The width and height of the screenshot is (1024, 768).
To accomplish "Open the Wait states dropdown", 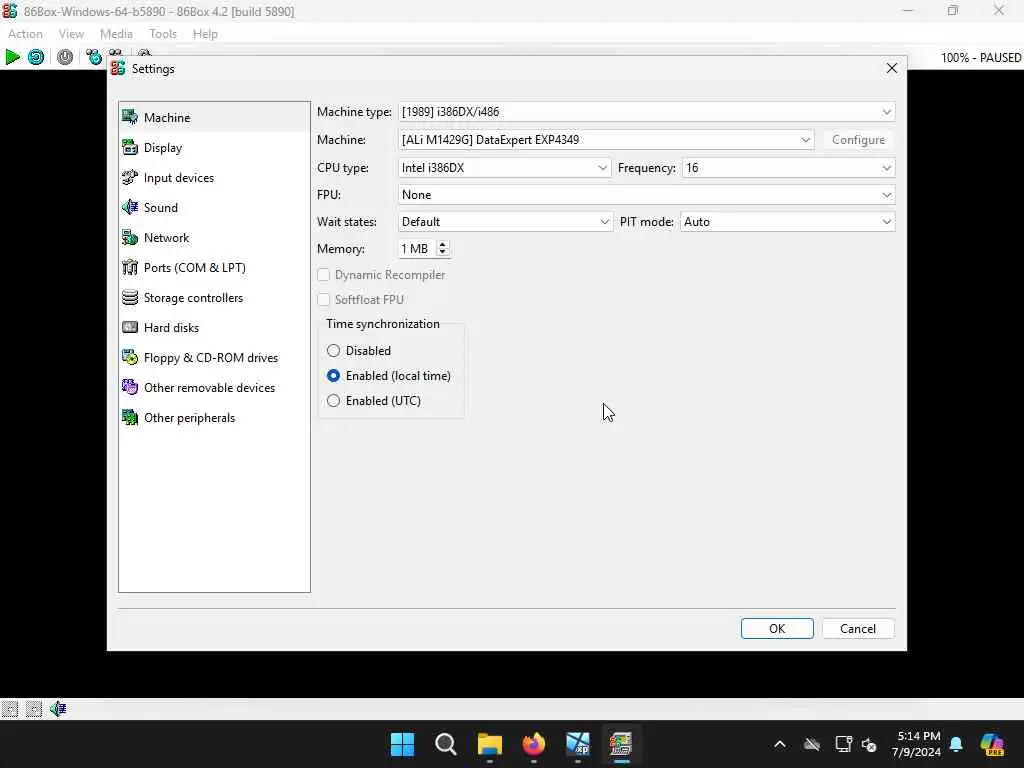I will tap(505, 222).
